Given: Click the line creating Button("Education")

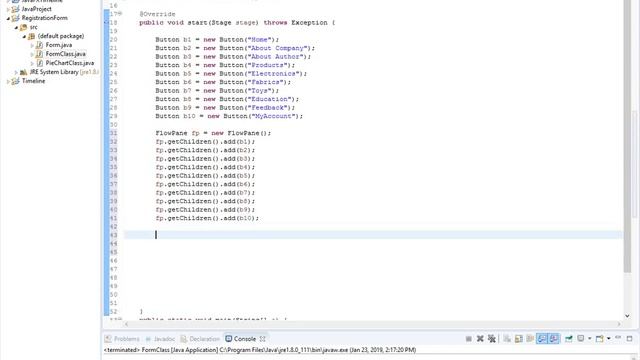Looking at the screenshot, I should (227, 99).
